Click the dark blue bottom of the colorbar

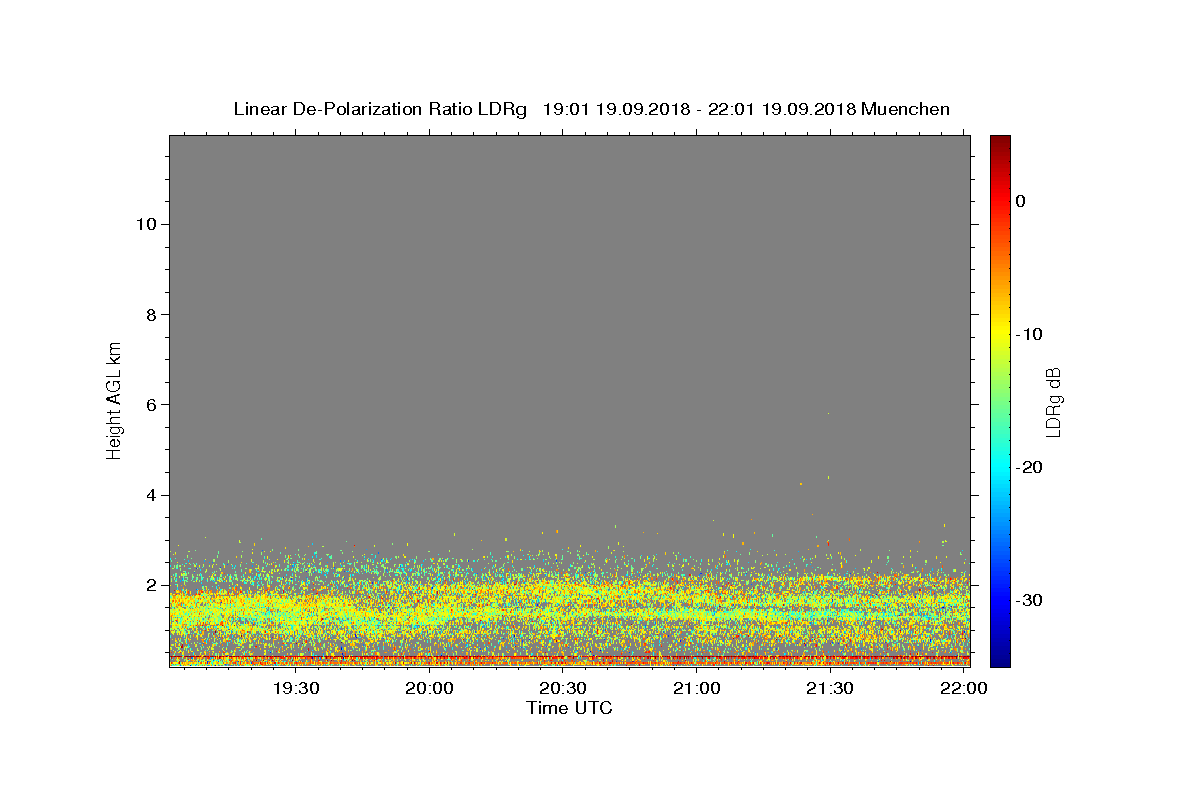coord(1000,658)
